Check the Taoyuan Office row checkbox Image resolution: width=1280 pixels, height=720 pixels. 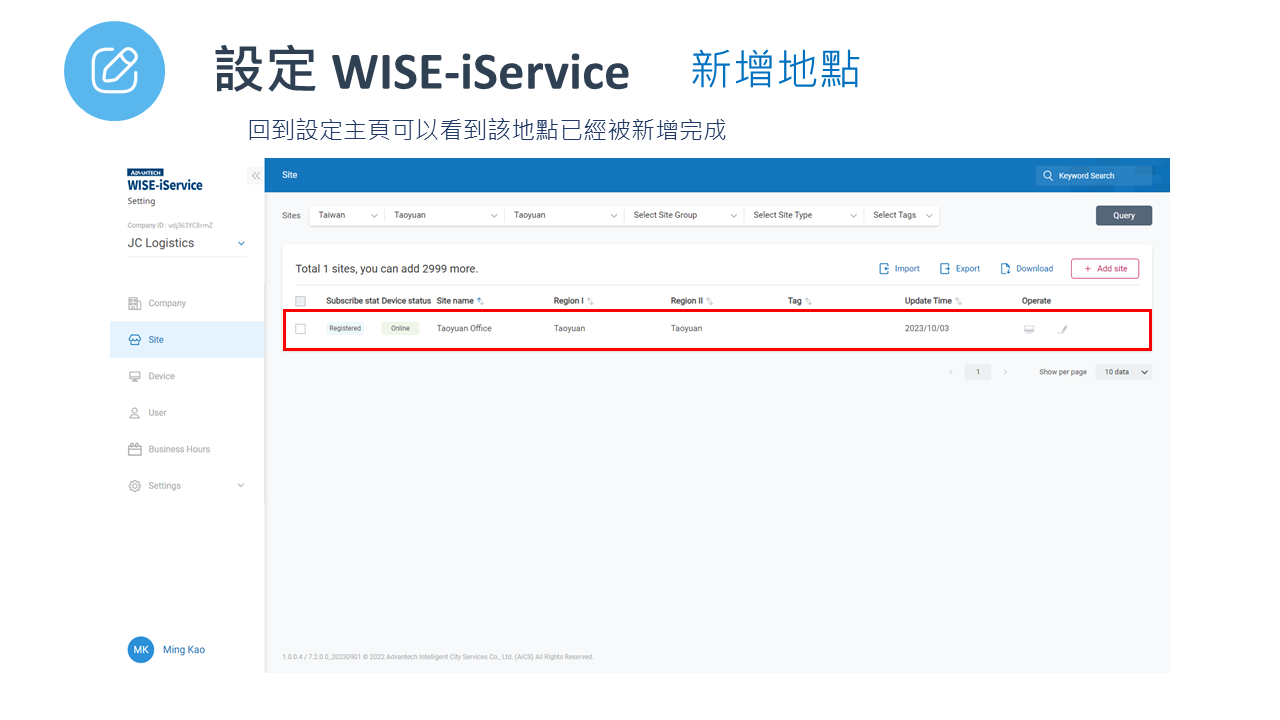pos(300,329)
